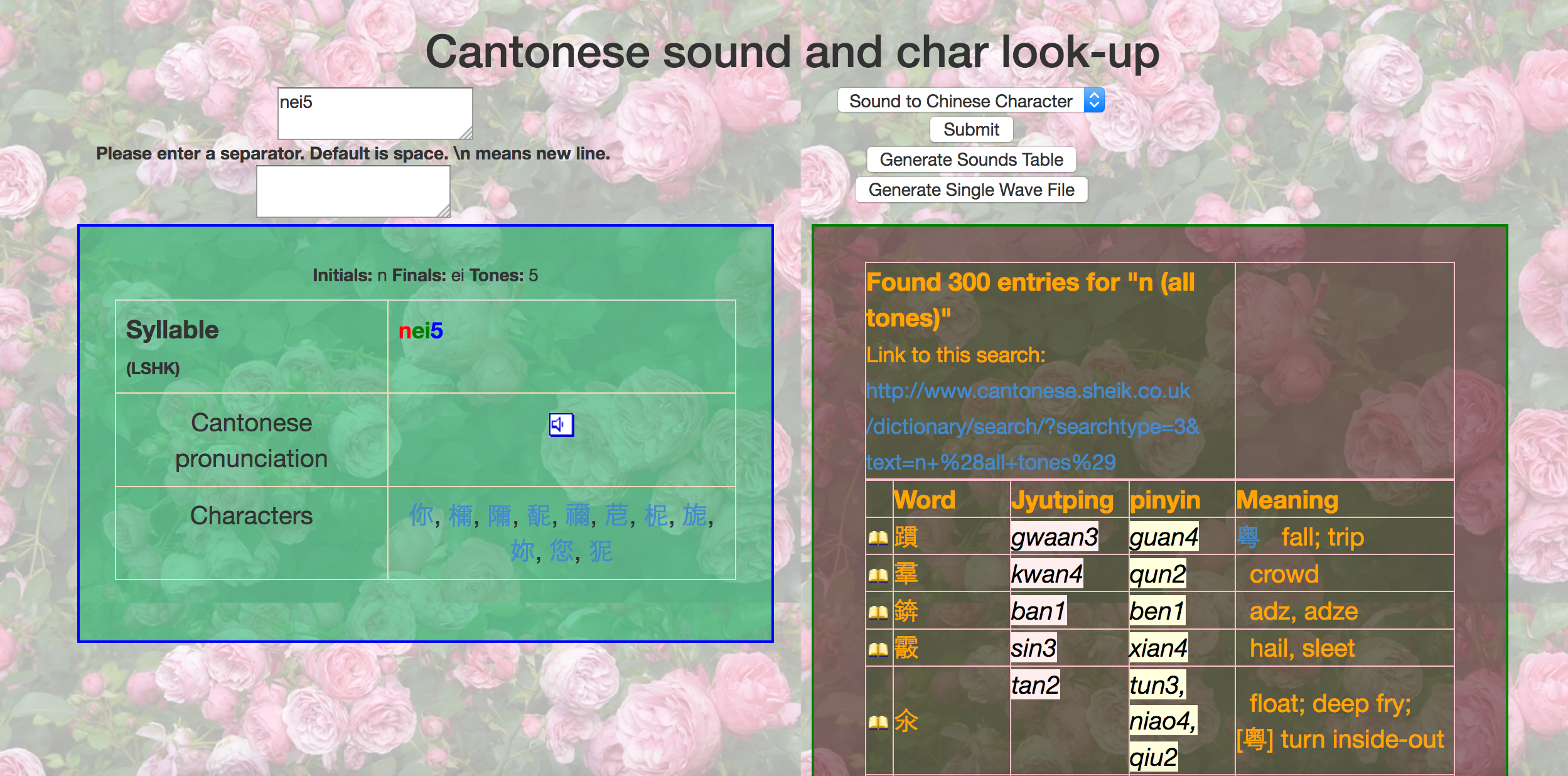
Task: Select the jyutping link ban1
Action: click(x=1039, y=611)
